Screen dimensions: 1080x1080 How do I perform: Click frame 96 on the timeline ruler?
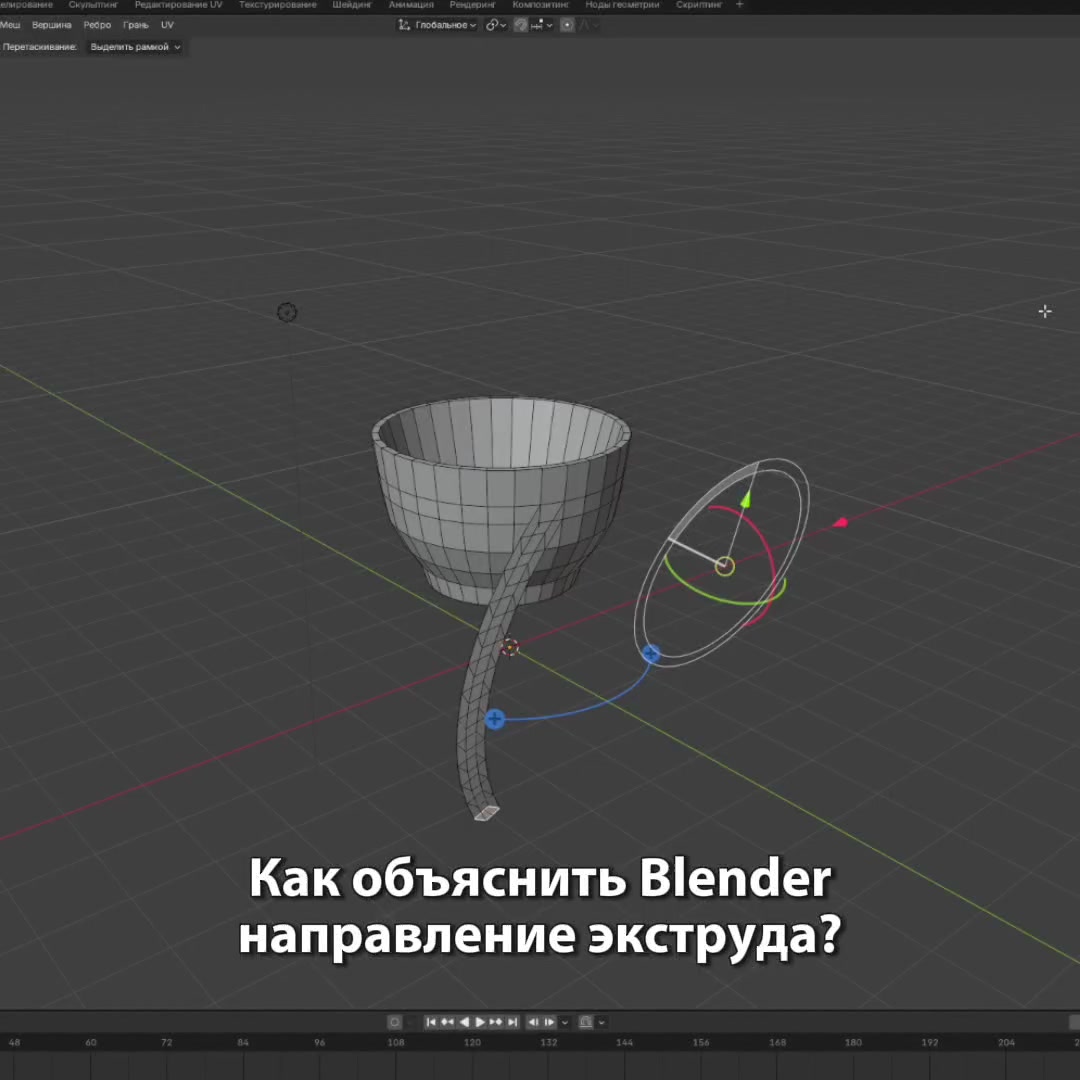[320, 1043]
